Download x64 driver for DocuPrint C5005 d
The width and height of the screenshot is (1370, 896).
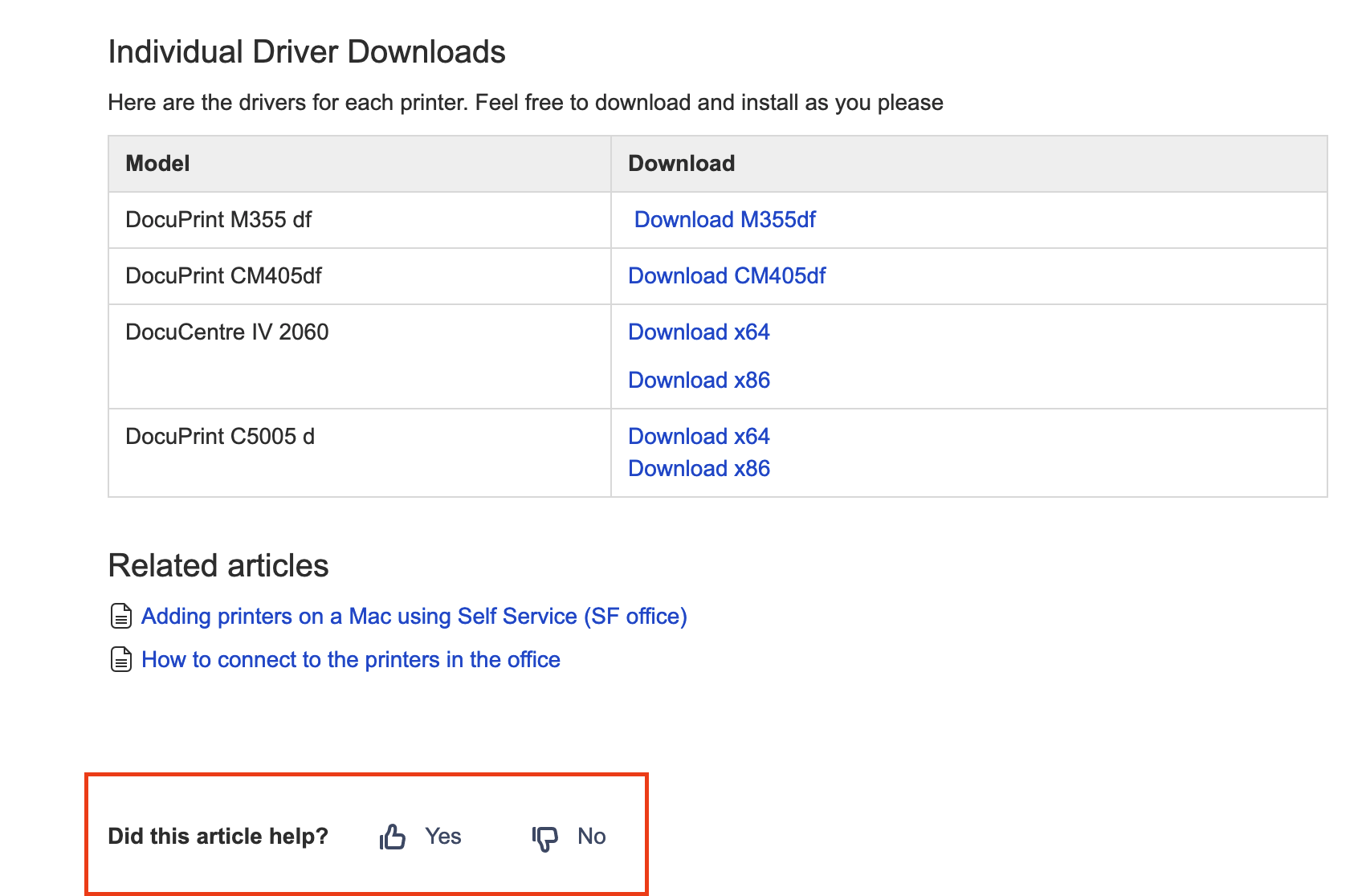pos(698,436)
